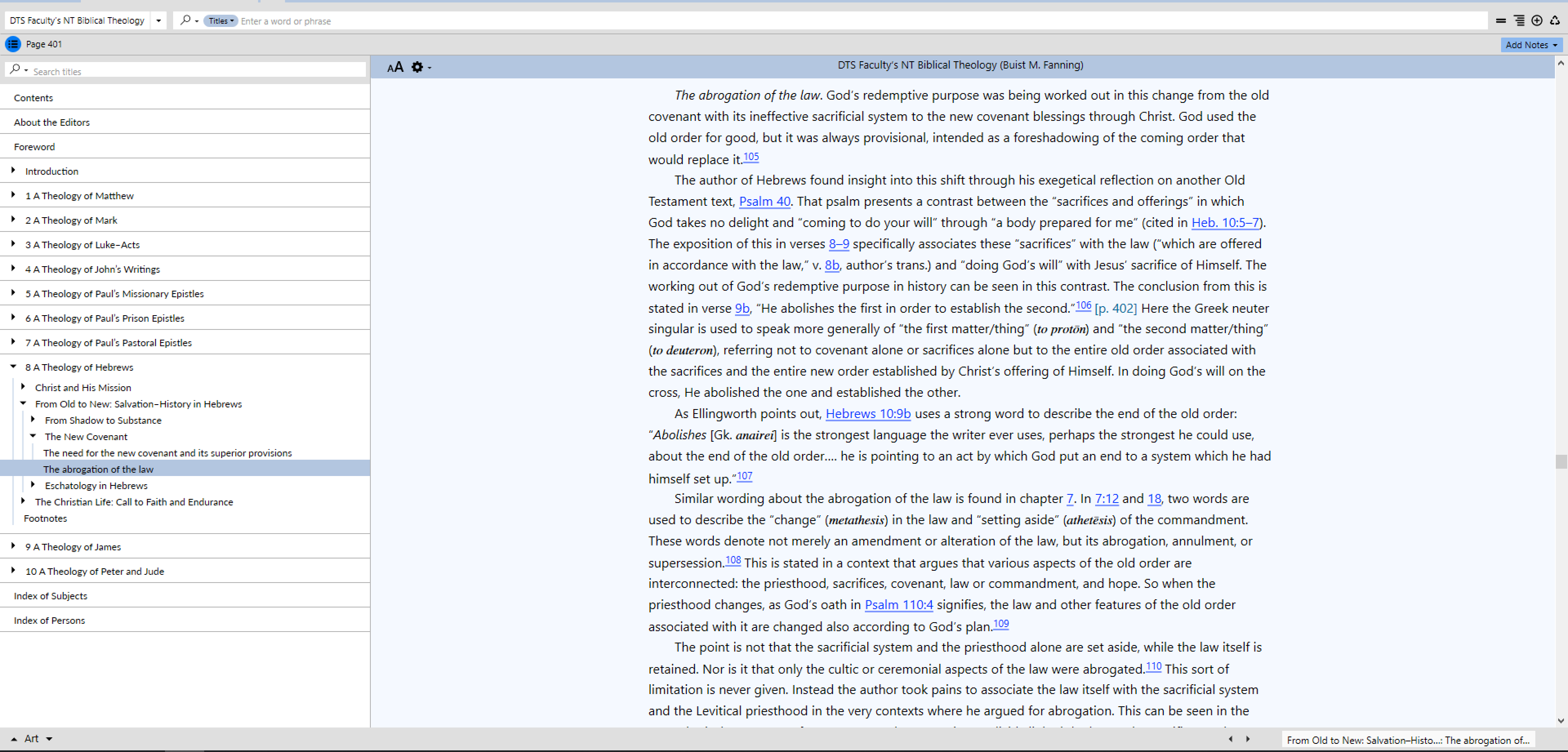Viewport: 1568px width, 752px height.
Task: Expand Christ and His Mission
Action: point(23,386)
